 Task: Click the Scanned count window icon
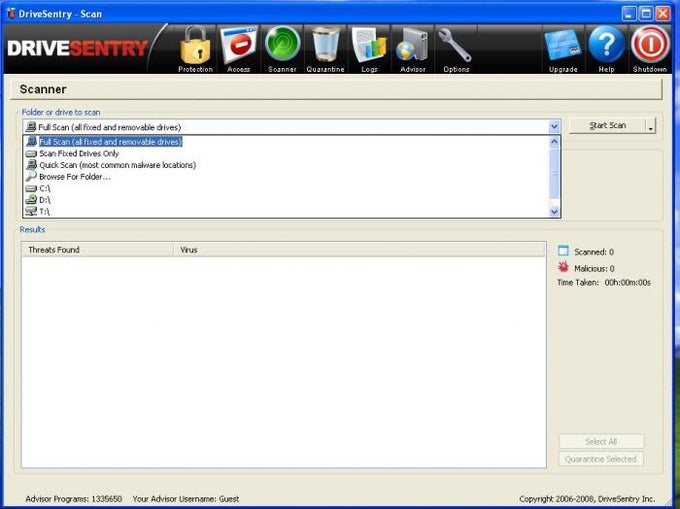point(563,251)
